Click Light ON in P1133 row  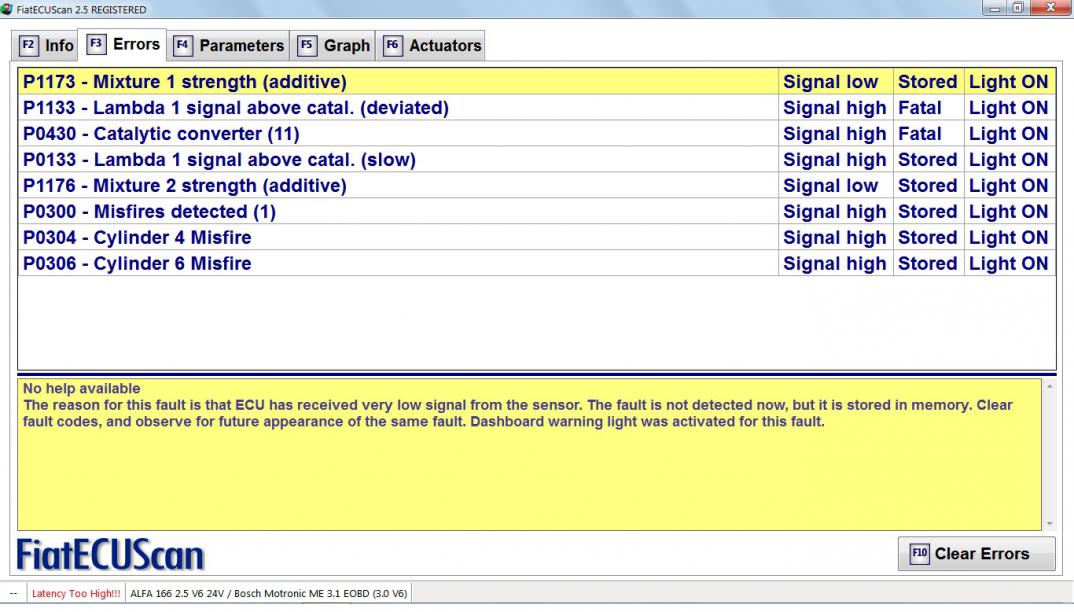pos(1008,108)
